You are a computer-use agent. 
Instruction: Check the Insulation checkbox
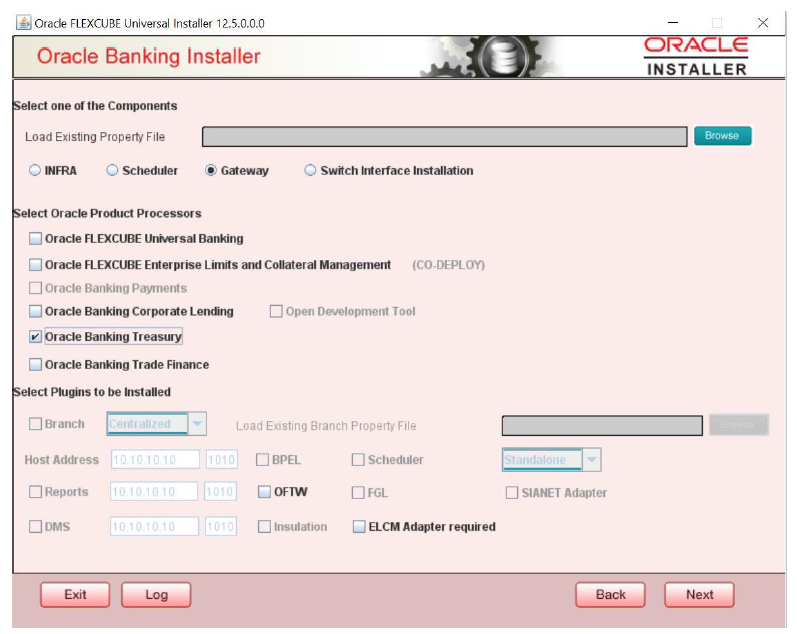tap(264, 527)
